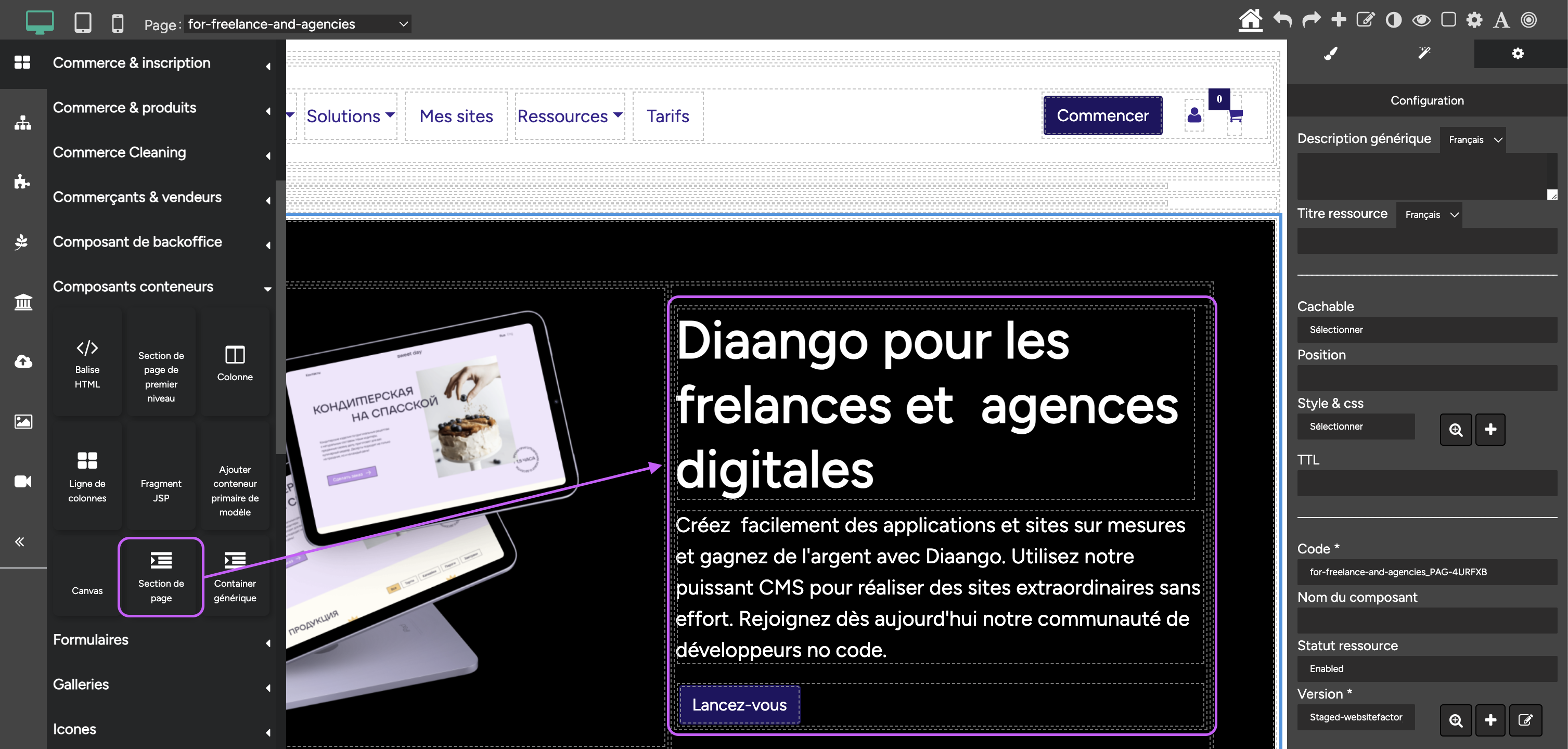Toggle the contrast half-circle icon

point(1393,20)
